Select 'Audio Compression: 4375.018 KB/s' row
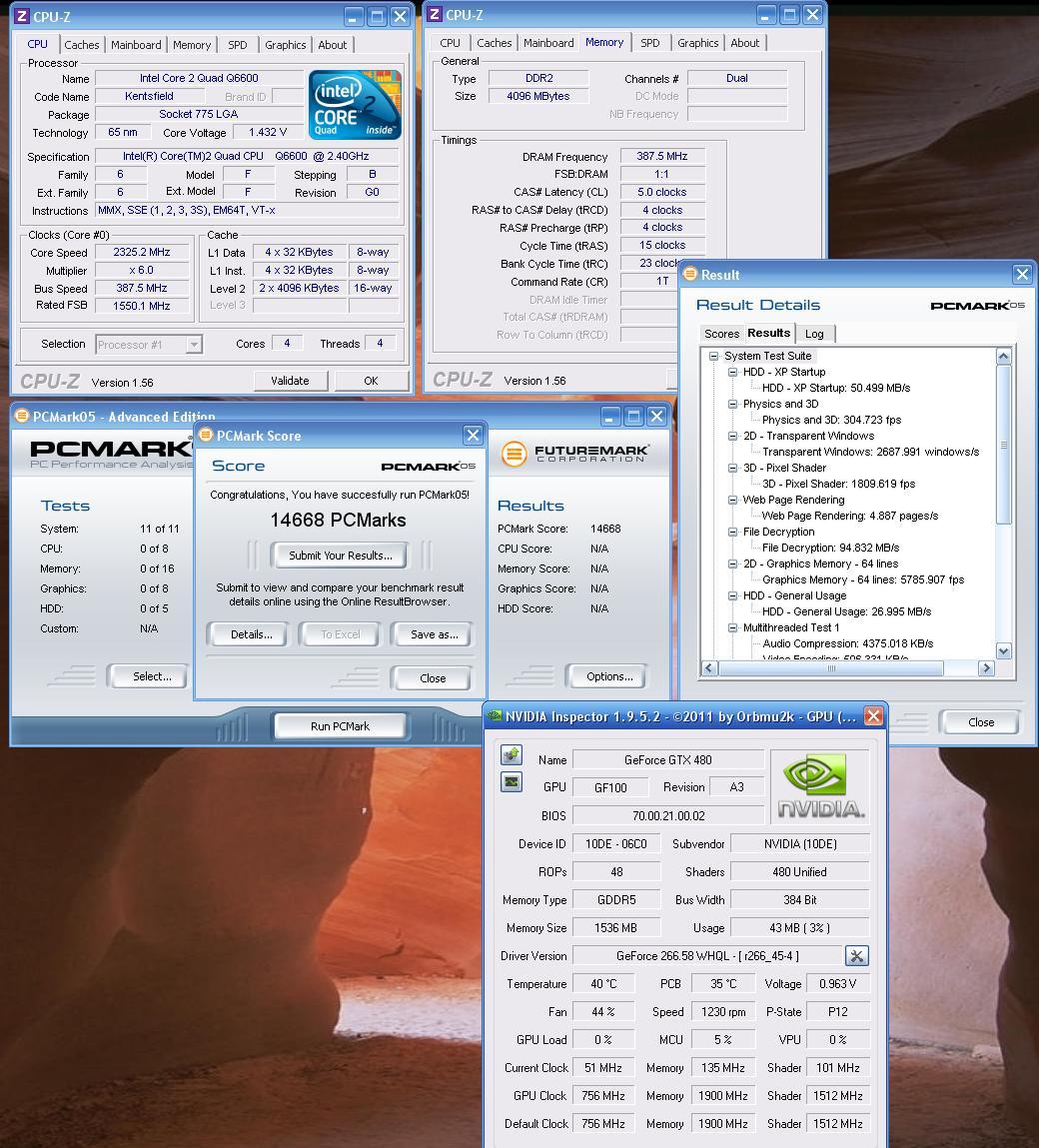Image resolution: width=1039 pixels, height=1148 pixels. pos(848,643)
